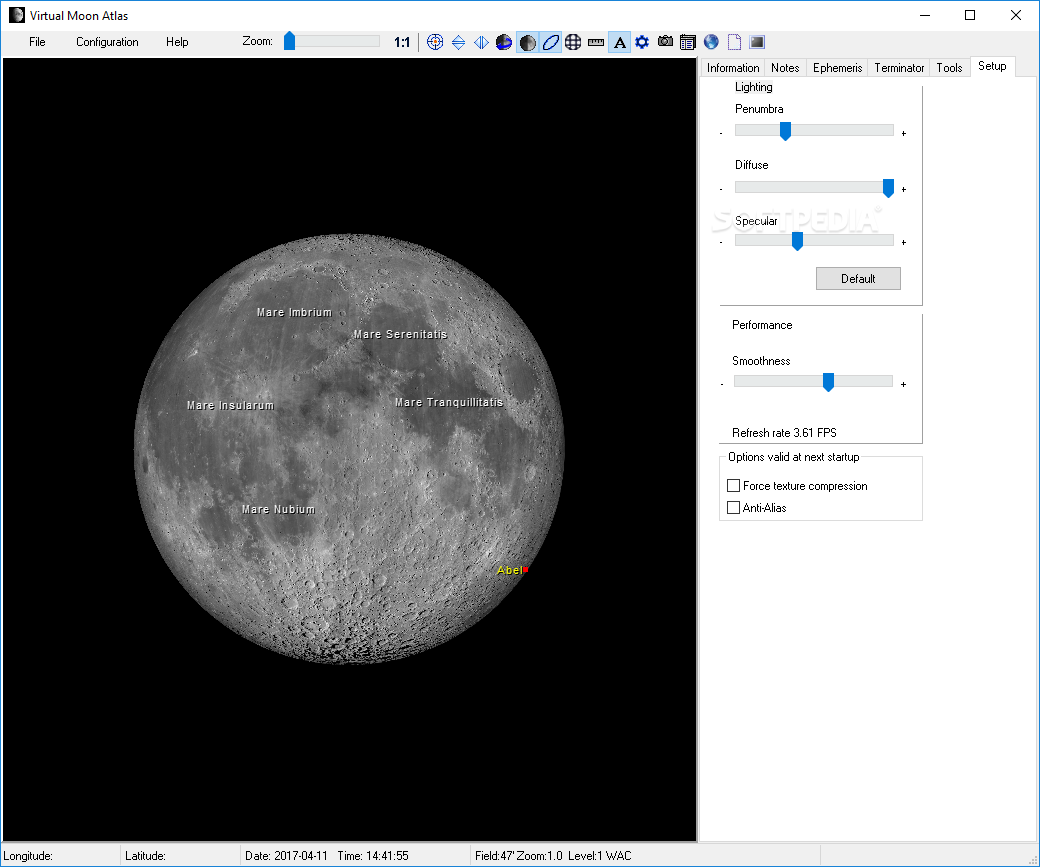Click the Default lighting button
Screen dimensions: 1040x867
(x=858, y=279)
